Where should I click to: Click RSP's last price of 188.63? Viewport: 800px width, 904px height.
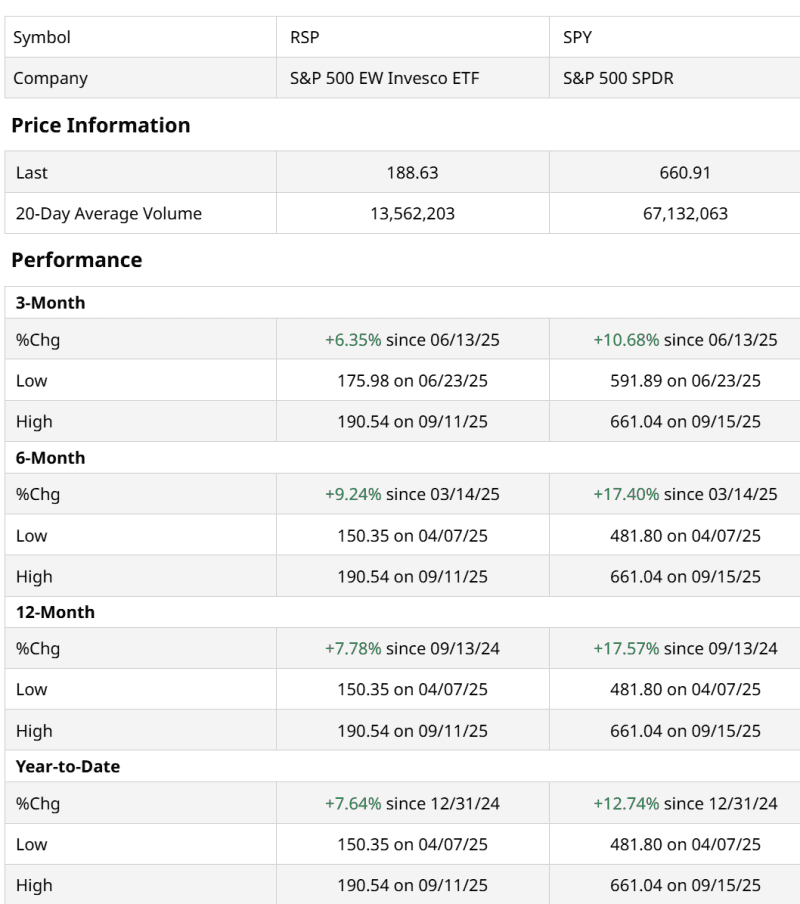412,172
